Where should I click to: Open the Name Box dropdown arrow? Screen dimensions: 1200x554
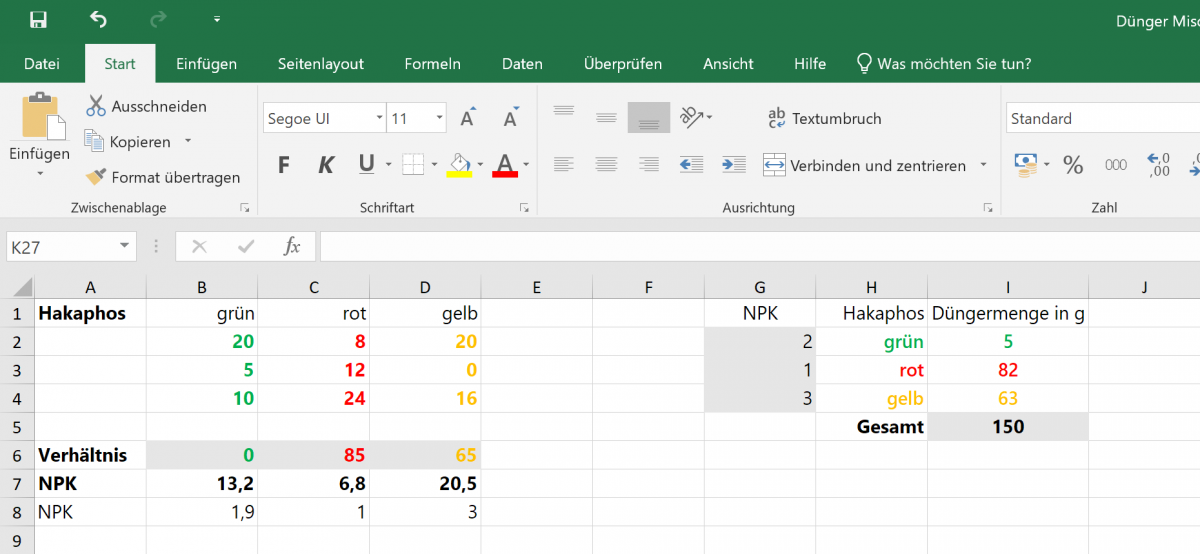tap(125, 246)
